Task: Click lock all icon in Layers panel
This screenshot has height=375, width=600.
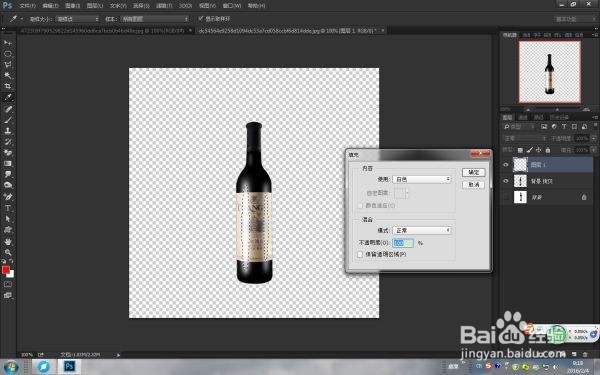Action: [x=548, y=150]
